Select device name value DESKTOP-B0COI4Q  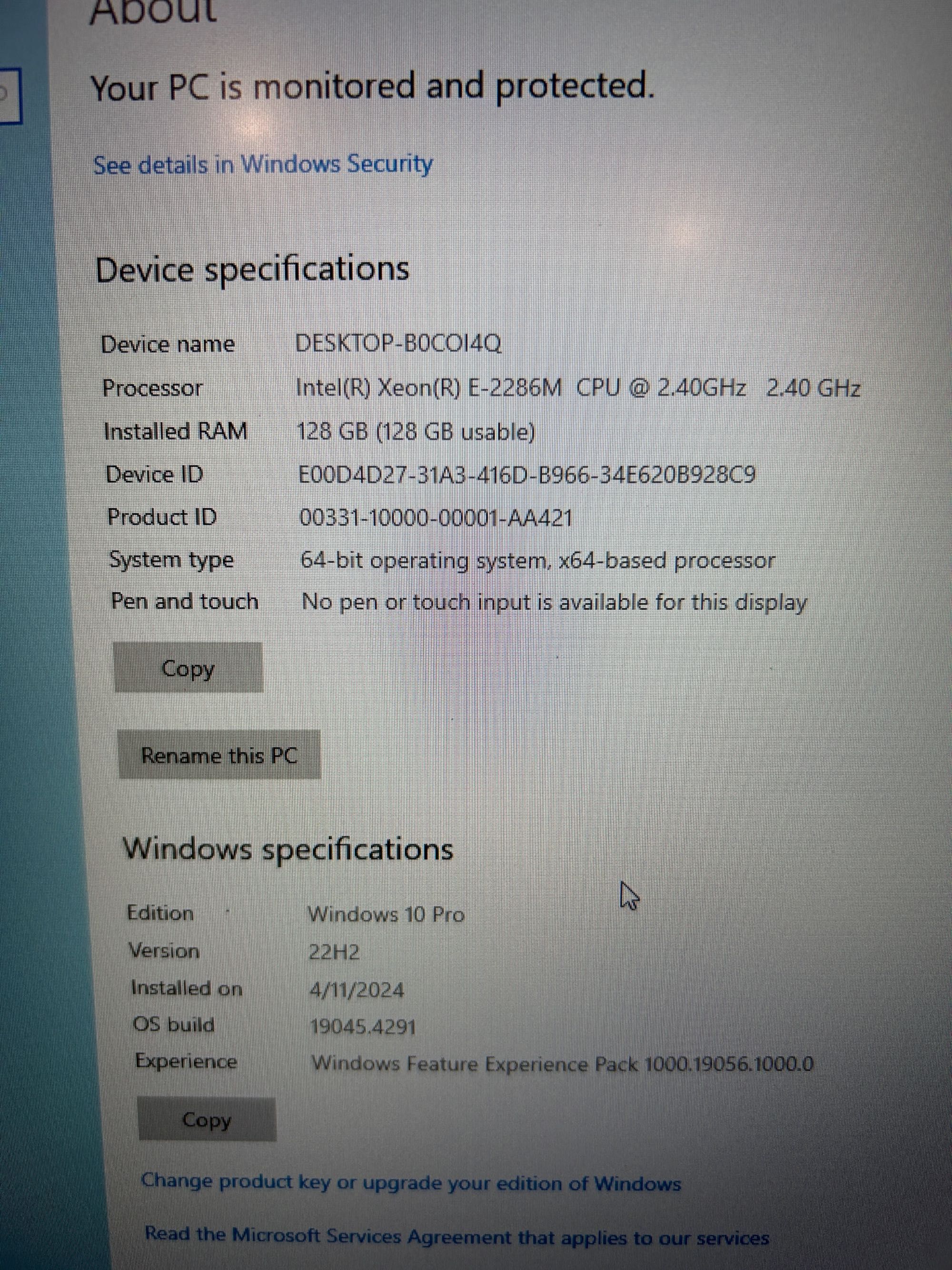pyautogui.click(x=398, y=344)
